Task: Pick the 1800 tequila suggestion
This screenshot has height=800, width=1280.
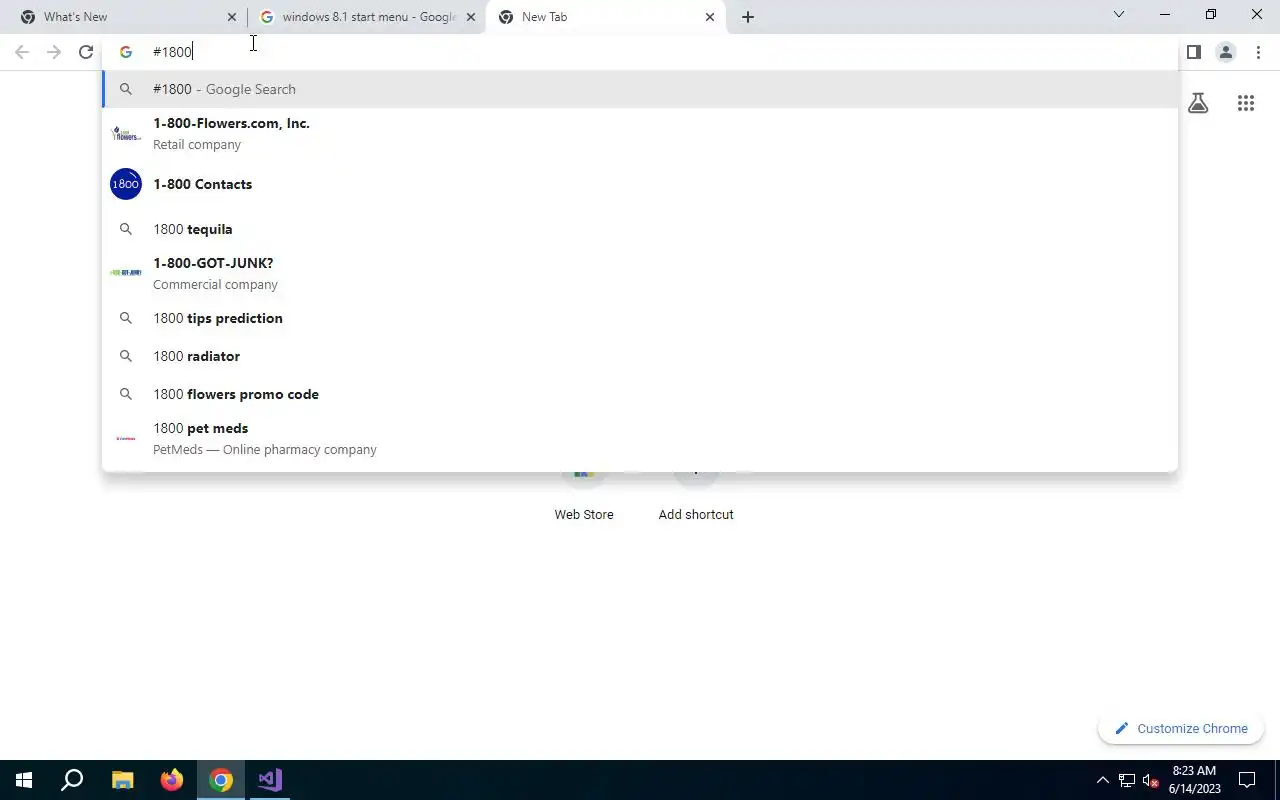Action: 640,229
